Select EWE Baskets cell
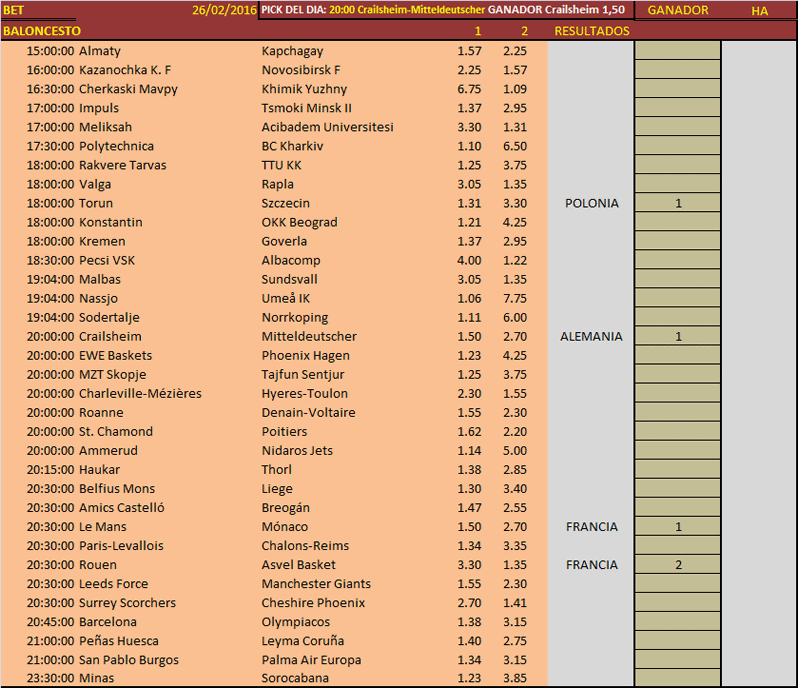798x688 pixels. [x=116, y=355]
